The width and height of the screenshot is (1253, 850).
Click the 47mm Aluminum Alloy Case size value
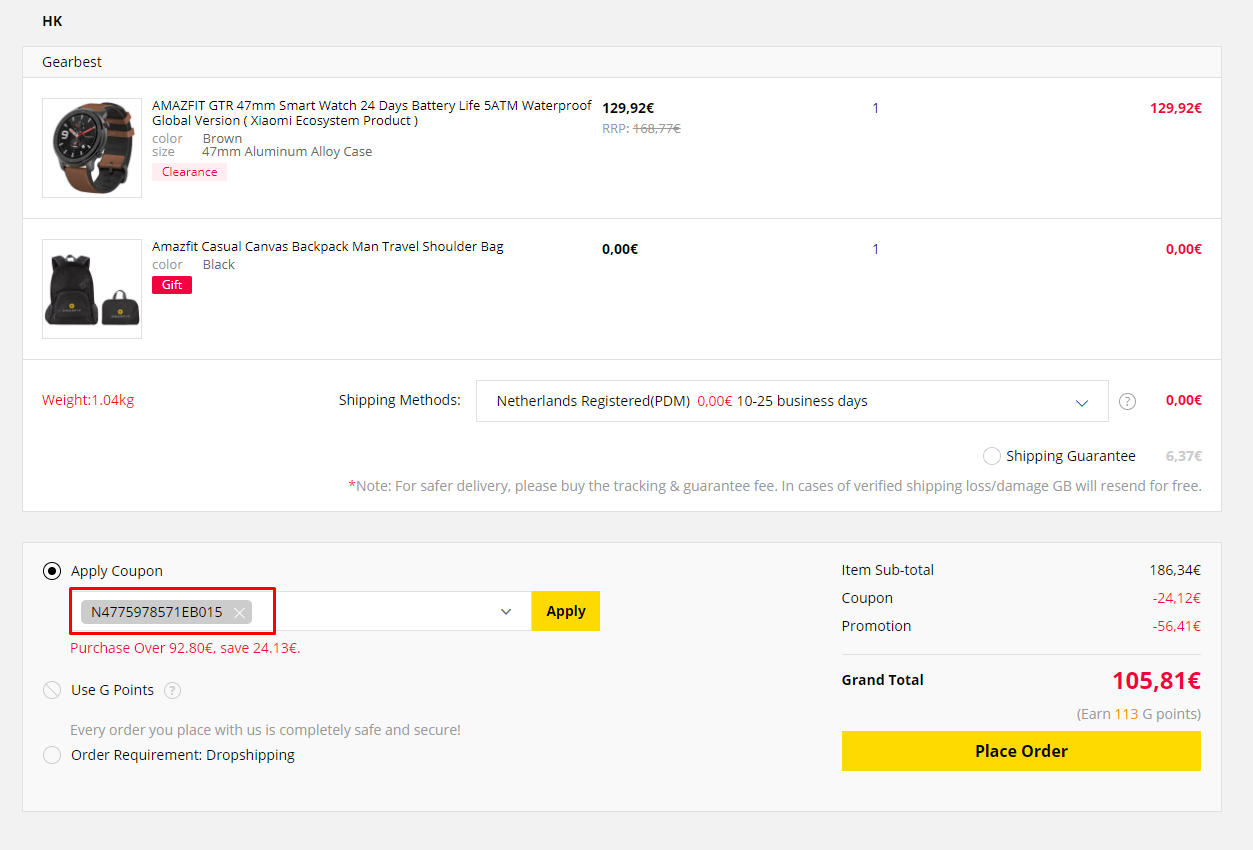pyautogui.click(x=287, y=152)
